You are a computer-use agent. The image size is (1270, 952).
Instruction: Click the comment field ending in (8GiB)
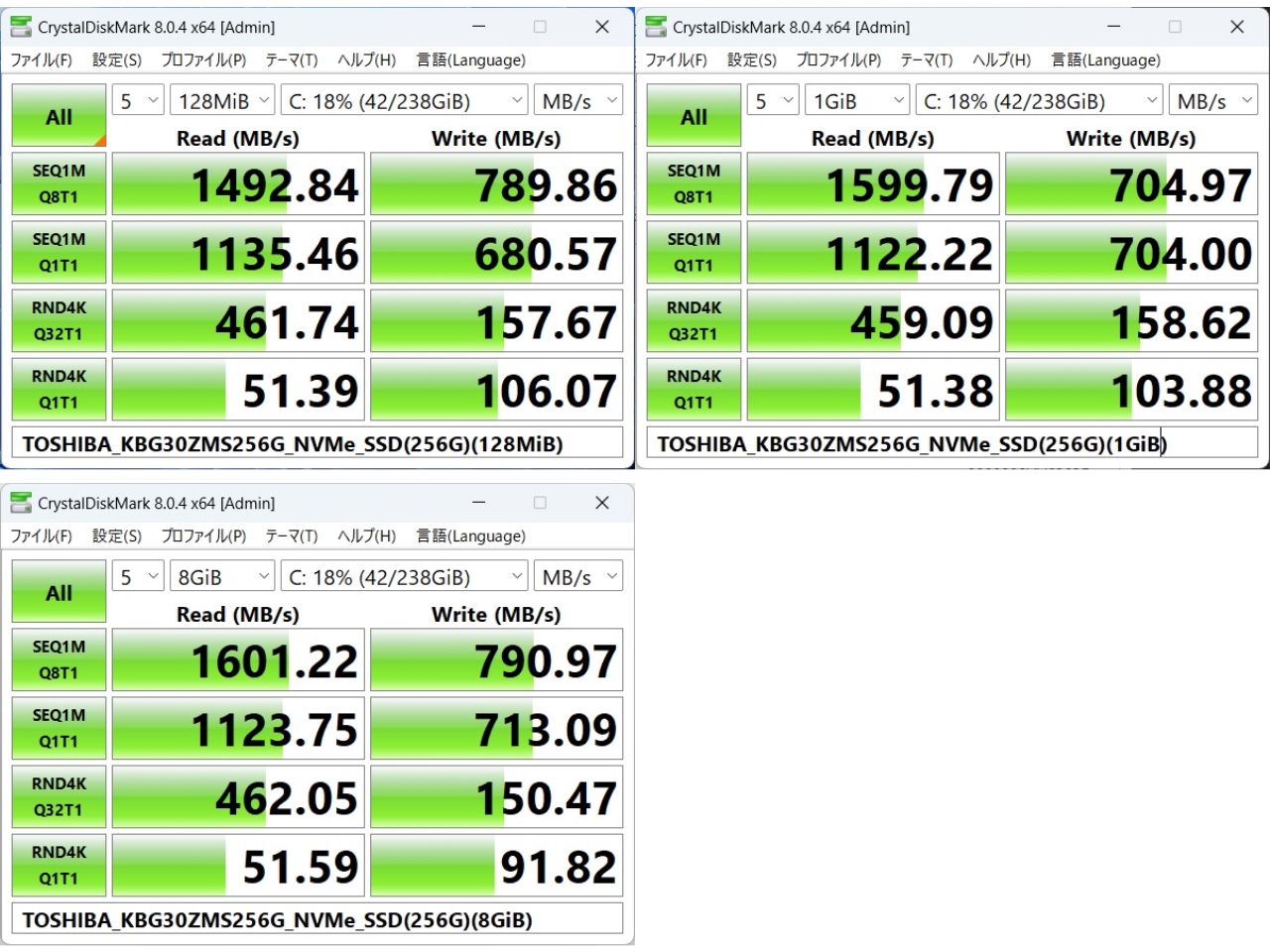[317, 919]
